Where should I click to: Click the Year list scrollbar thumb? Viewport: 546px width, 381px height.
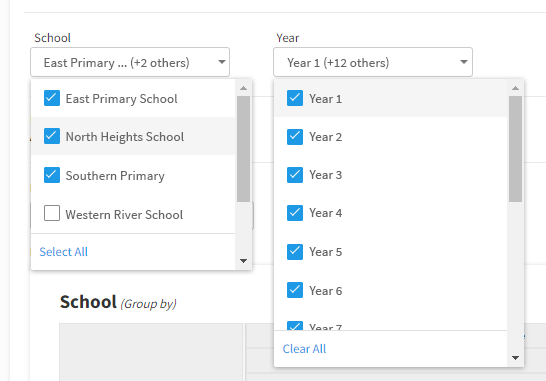point(515,149)
